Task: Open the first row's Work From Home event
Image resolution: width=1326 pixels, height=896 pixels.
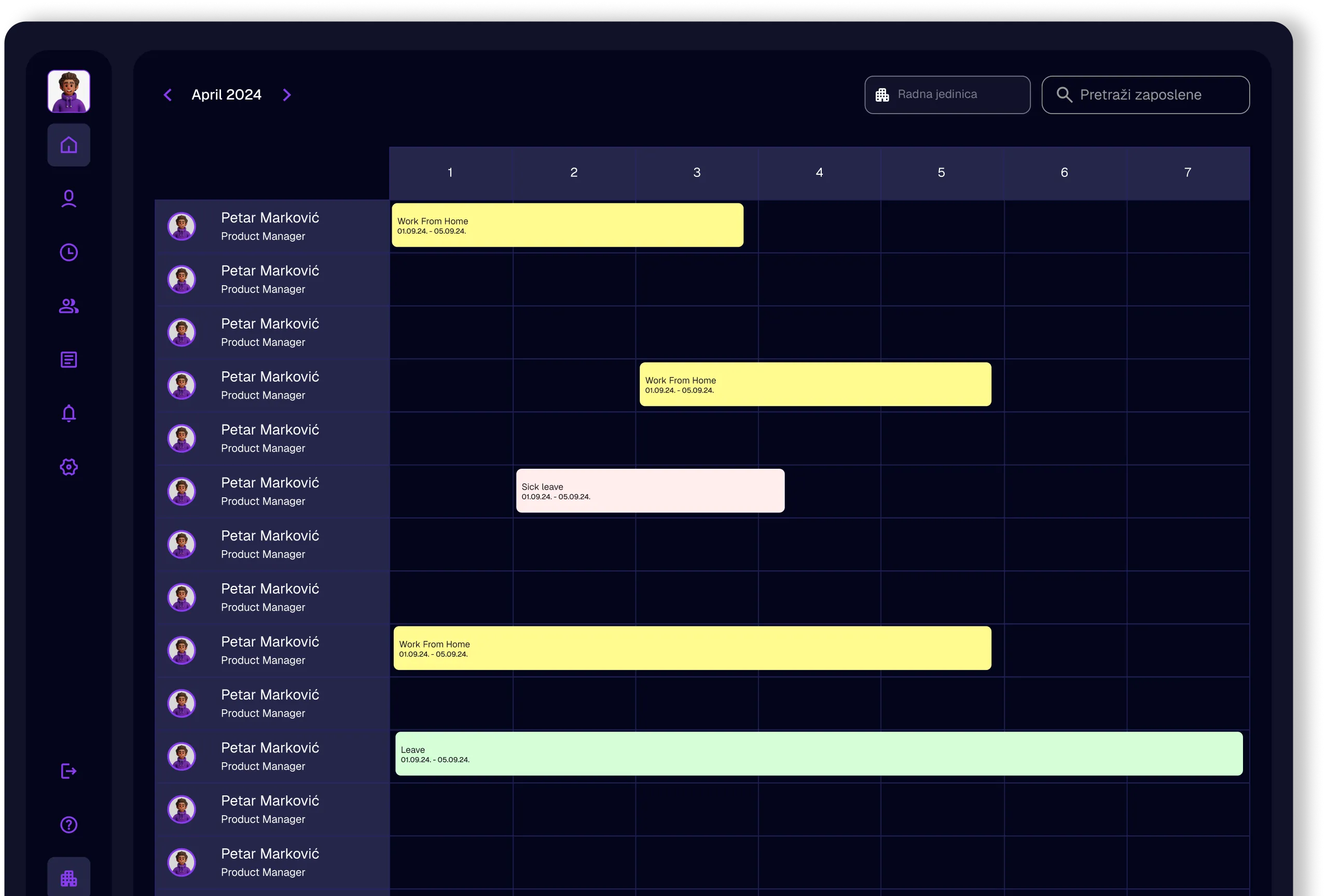Action: 567,225
